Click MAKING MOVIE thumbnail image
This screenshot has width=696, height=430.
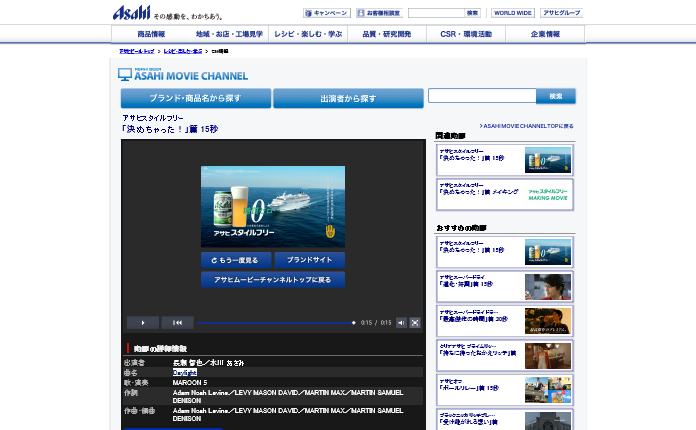coord(548,195)
